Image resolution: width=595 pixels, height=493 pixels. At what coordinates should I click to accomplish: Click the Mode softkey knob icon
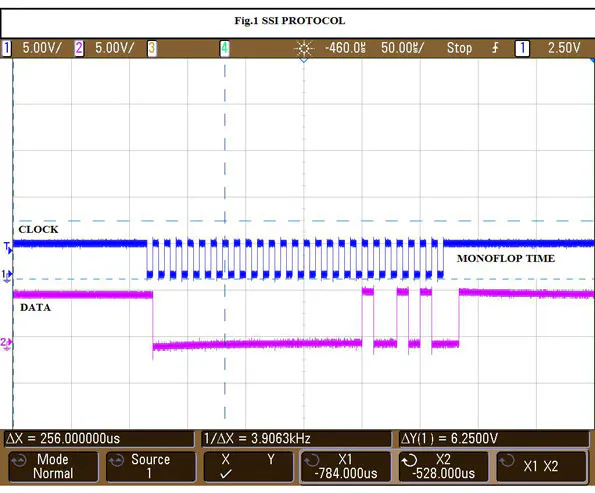19,461
